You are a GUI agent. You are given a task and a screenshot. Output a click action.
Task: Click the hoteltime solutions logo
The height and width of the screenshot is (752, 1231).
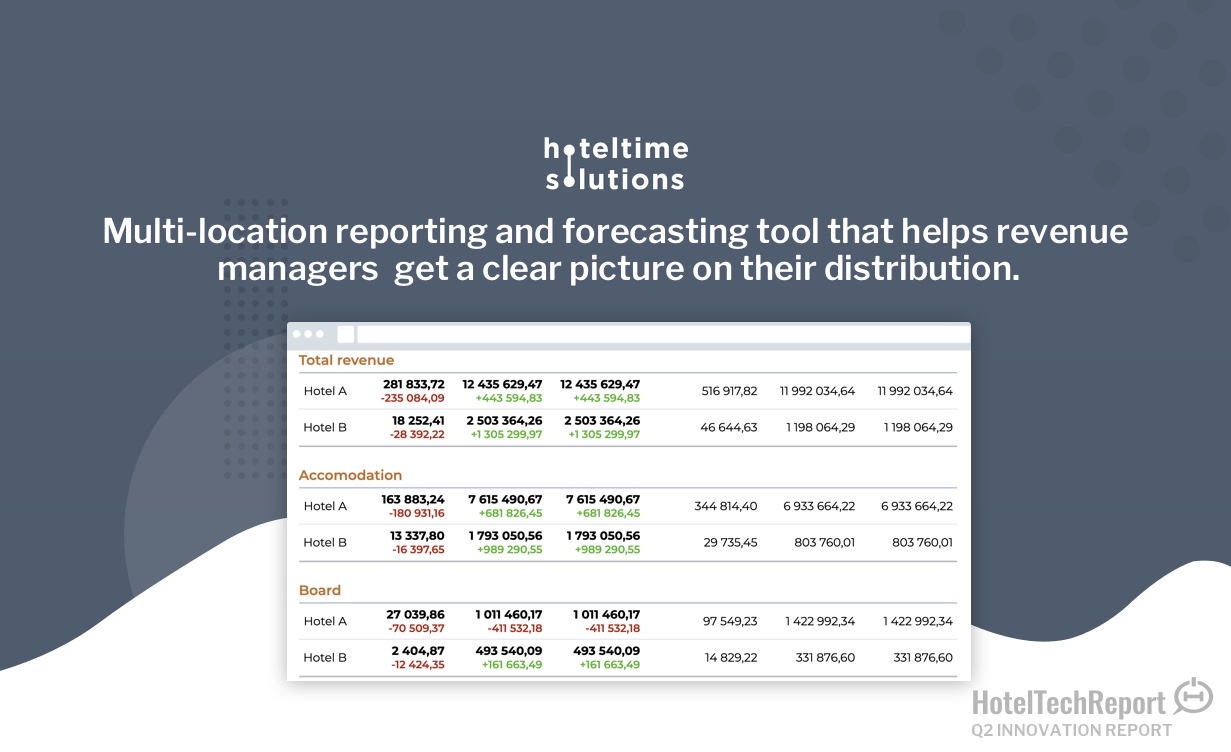[616, 164]
